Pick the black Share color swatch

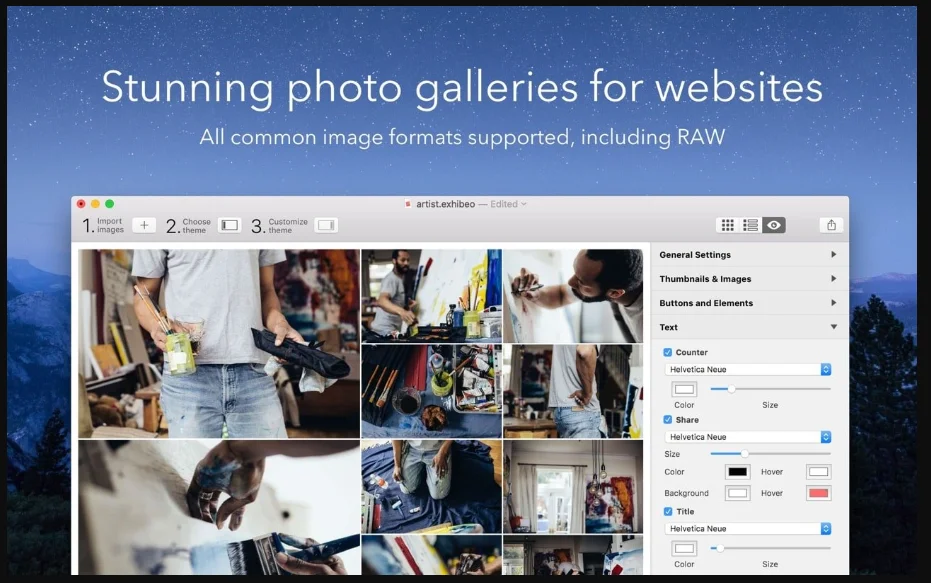click(737, 472)
